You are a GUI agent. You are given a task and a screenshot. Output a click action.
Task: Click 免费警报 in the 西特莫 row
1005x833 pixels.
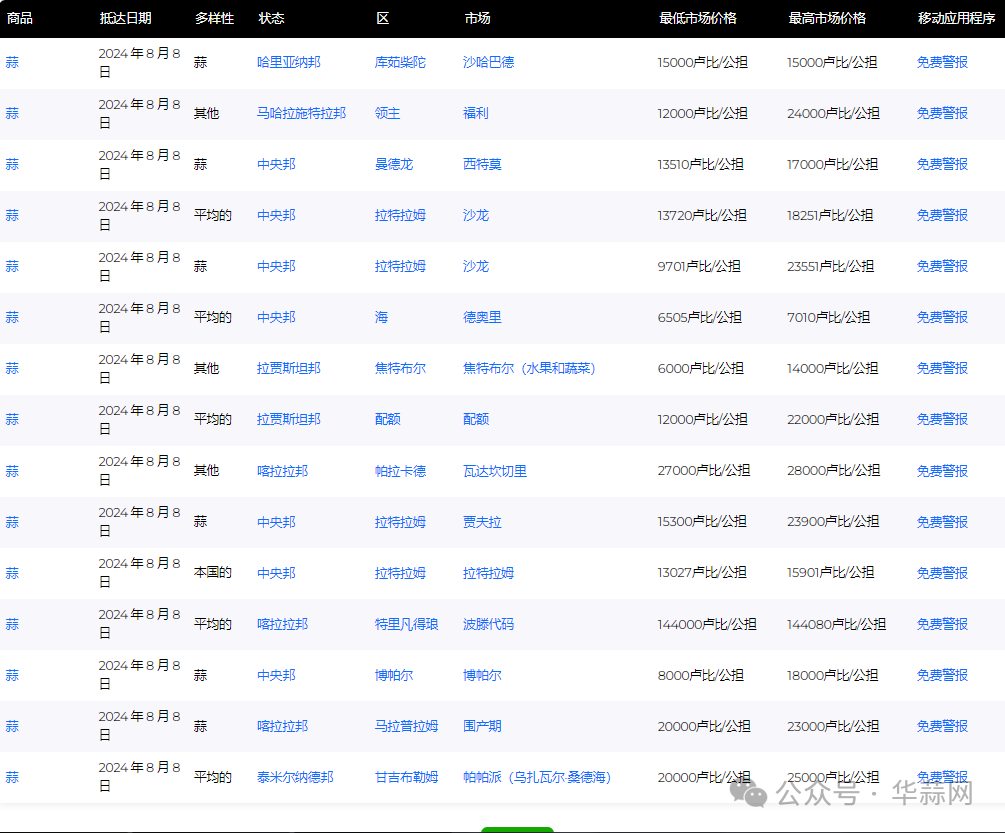tap(942, 164)
